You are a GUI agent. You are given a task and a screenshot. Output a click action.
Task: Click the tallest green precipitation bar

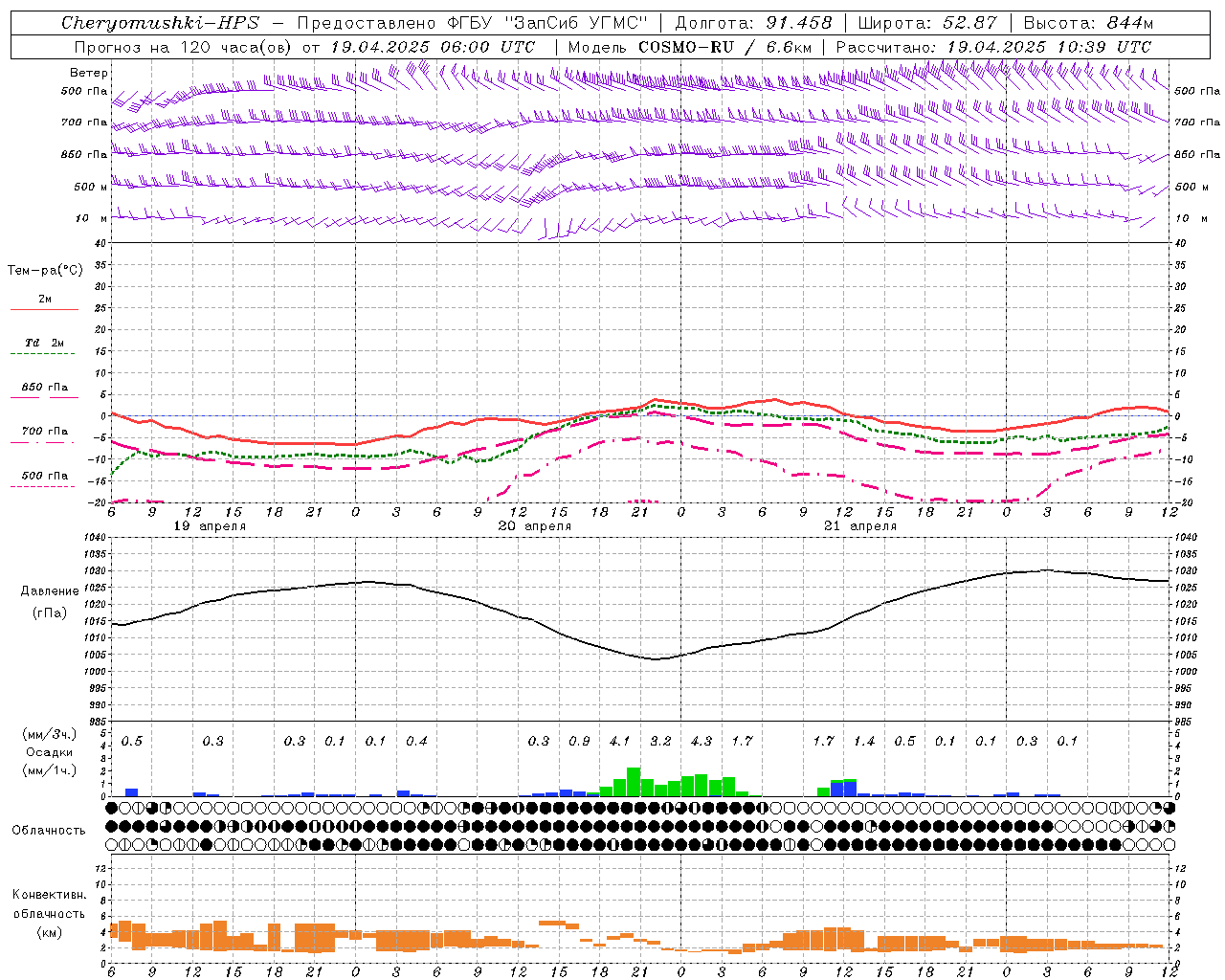pos(634,782)
